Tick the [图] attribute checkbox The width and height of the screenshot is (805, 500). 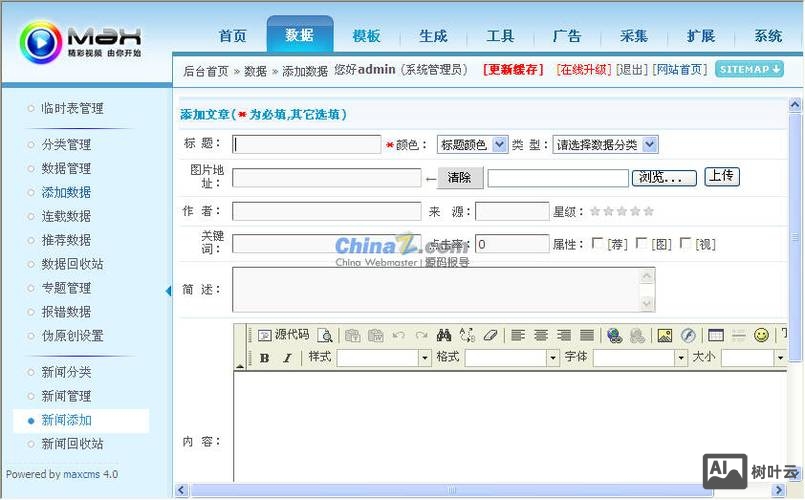click(641, 243)
